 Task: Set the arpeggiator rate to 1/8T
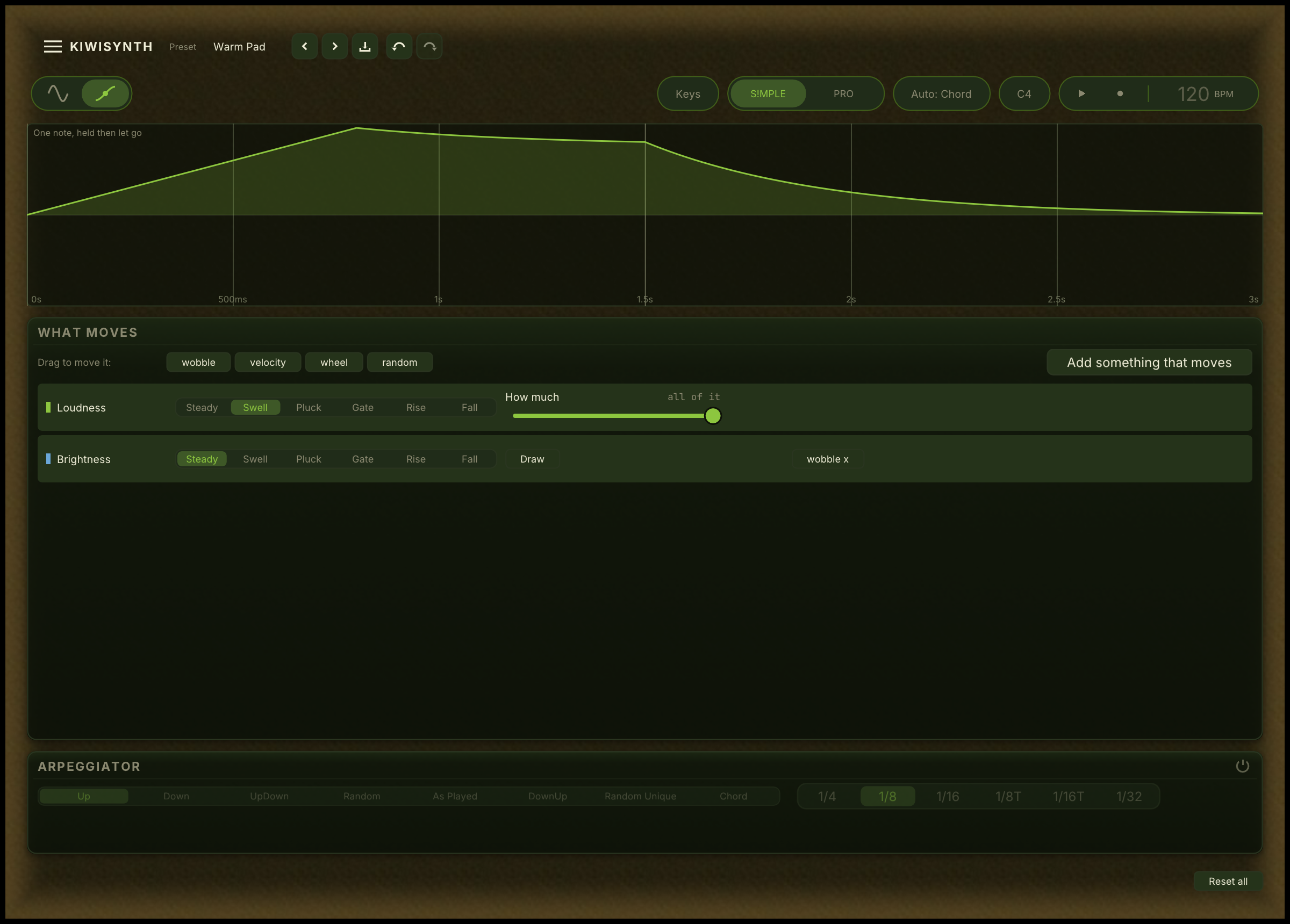pos(1008,796)
